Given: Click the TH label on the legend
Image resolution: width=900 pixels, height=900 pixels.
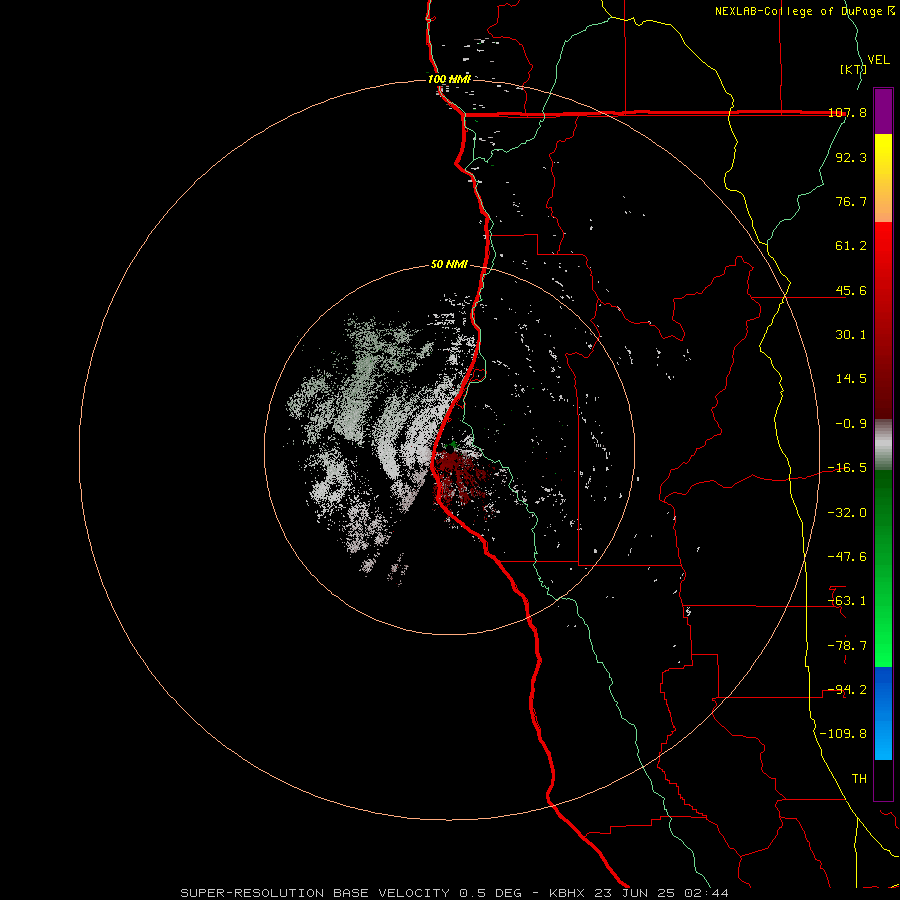Looking at the screenshot, I should [859, 779].
